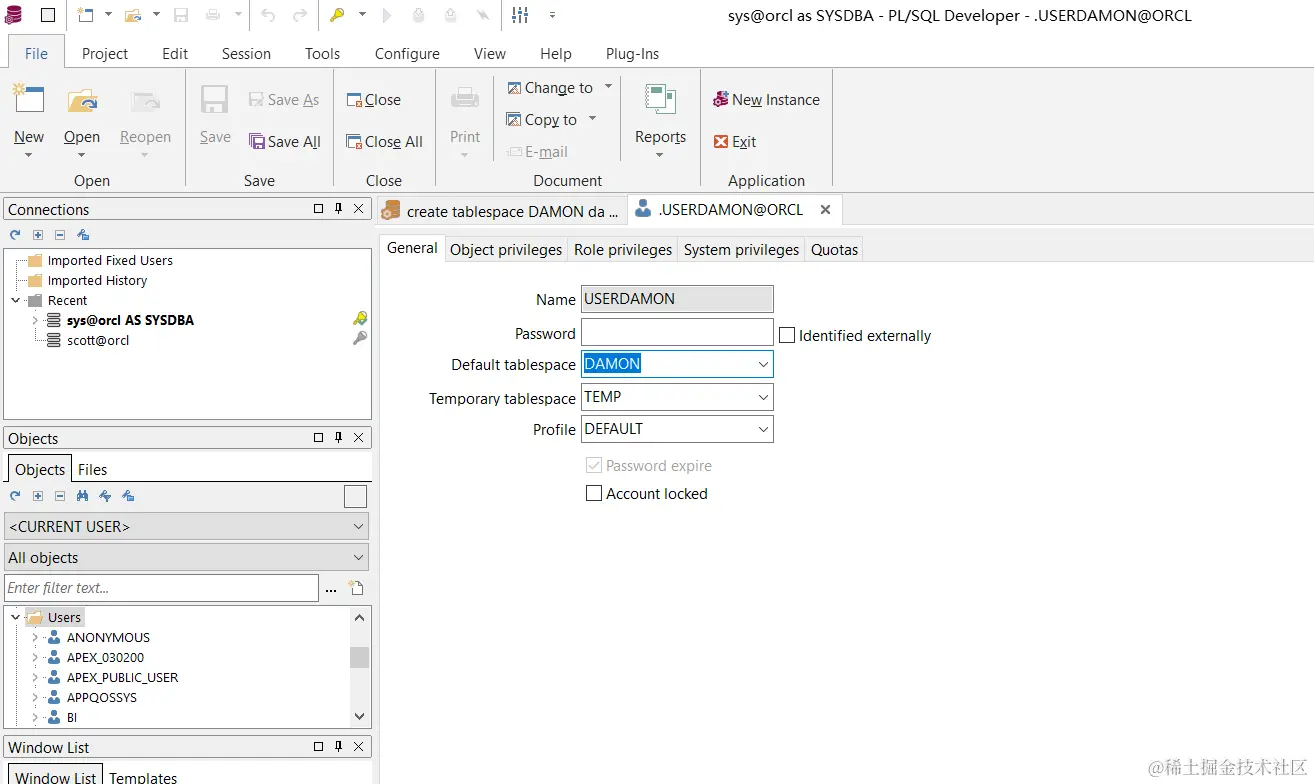Switch to the create tablespace DAMON tab
1314x784 pixels.
[x=502, y=211]
